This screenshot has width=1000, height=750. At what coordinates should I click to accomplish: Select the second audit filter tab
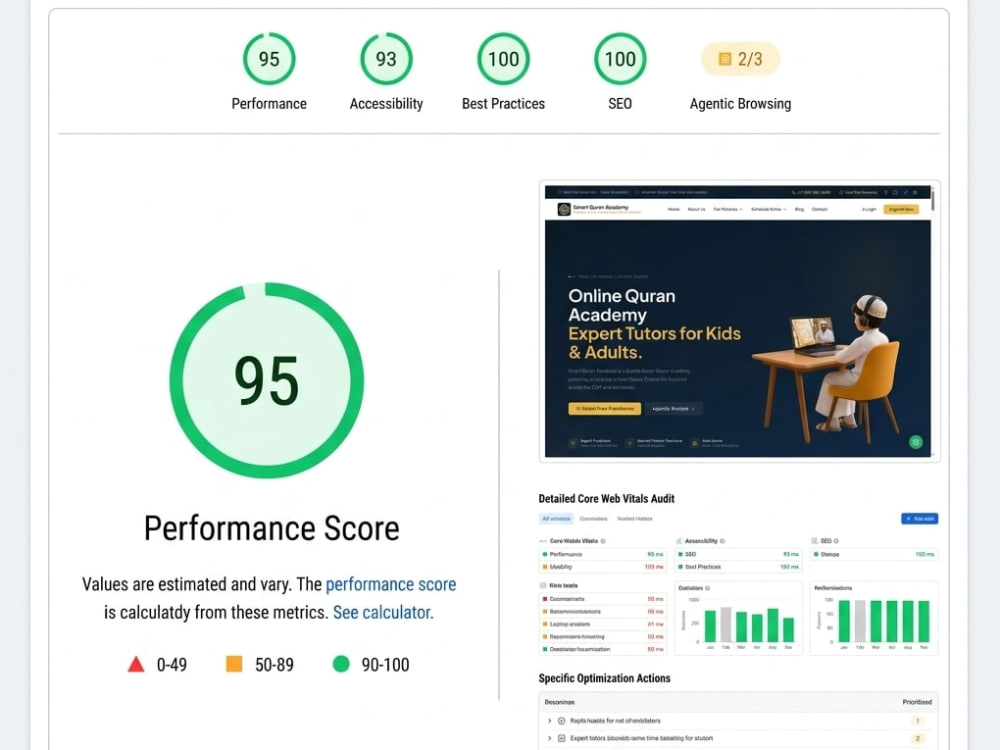point(593,518)
